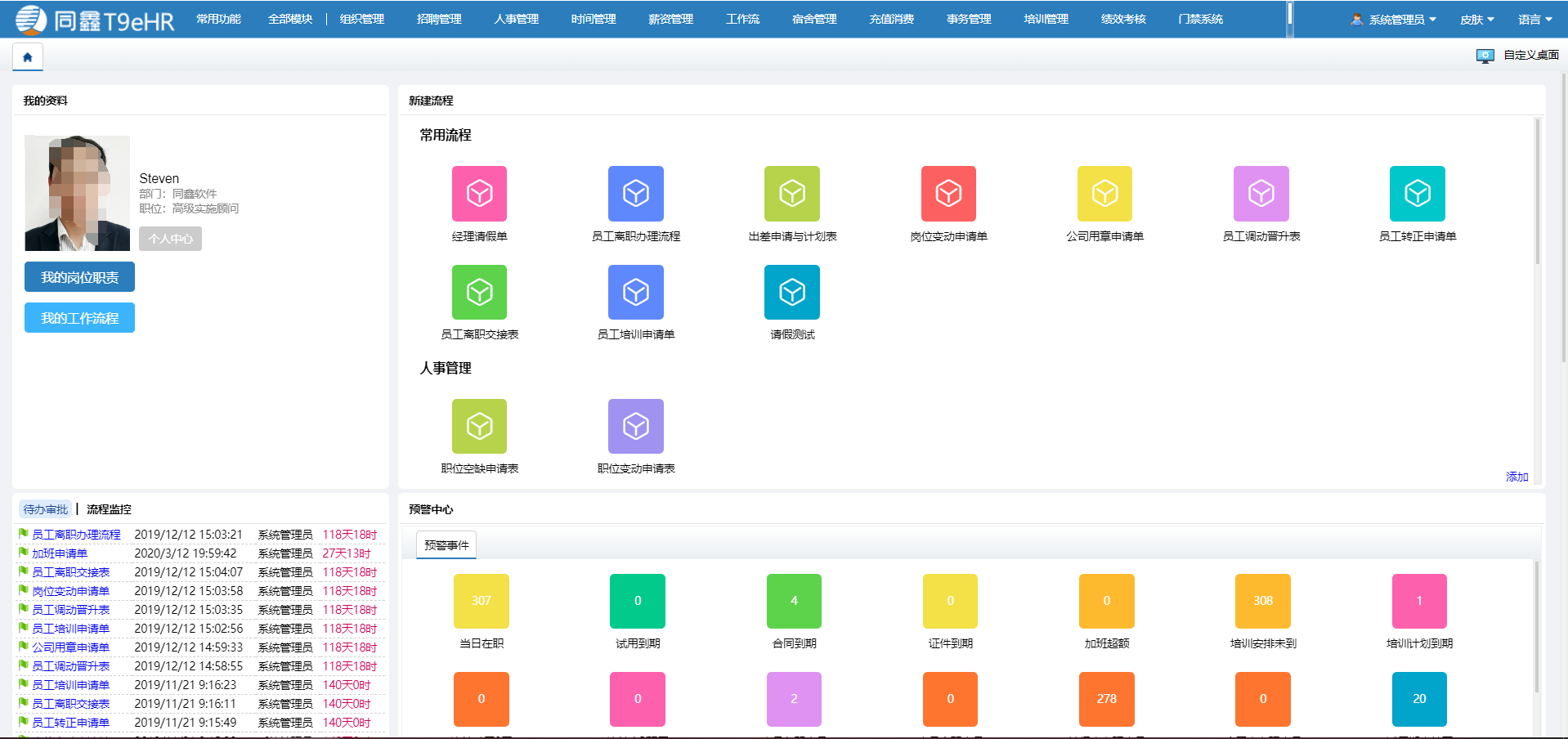Screen dimensions: 1568x739
Task: Open the 人事管理 menu
Action: coord(516,19)
